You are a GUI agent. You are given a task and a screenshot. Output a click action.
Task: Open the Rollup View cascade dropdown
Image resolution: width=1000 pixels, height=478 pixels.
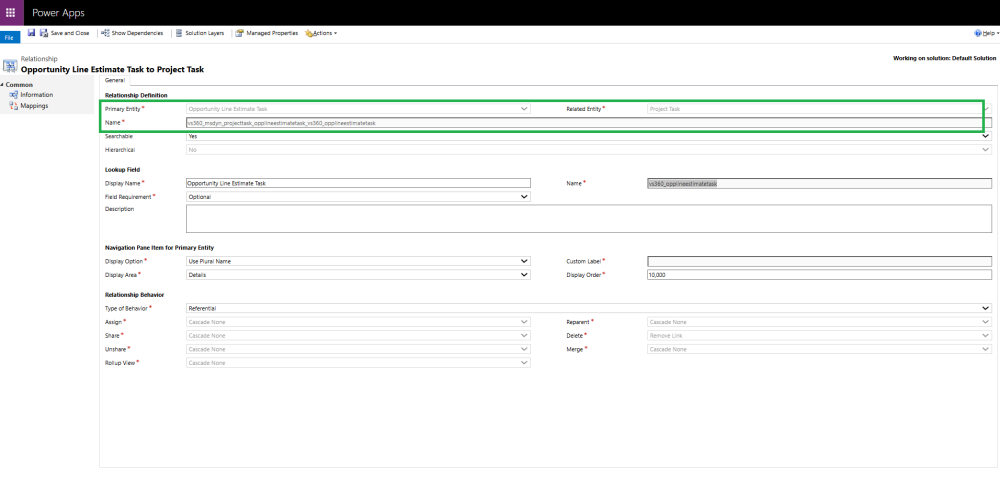(358, 363)
